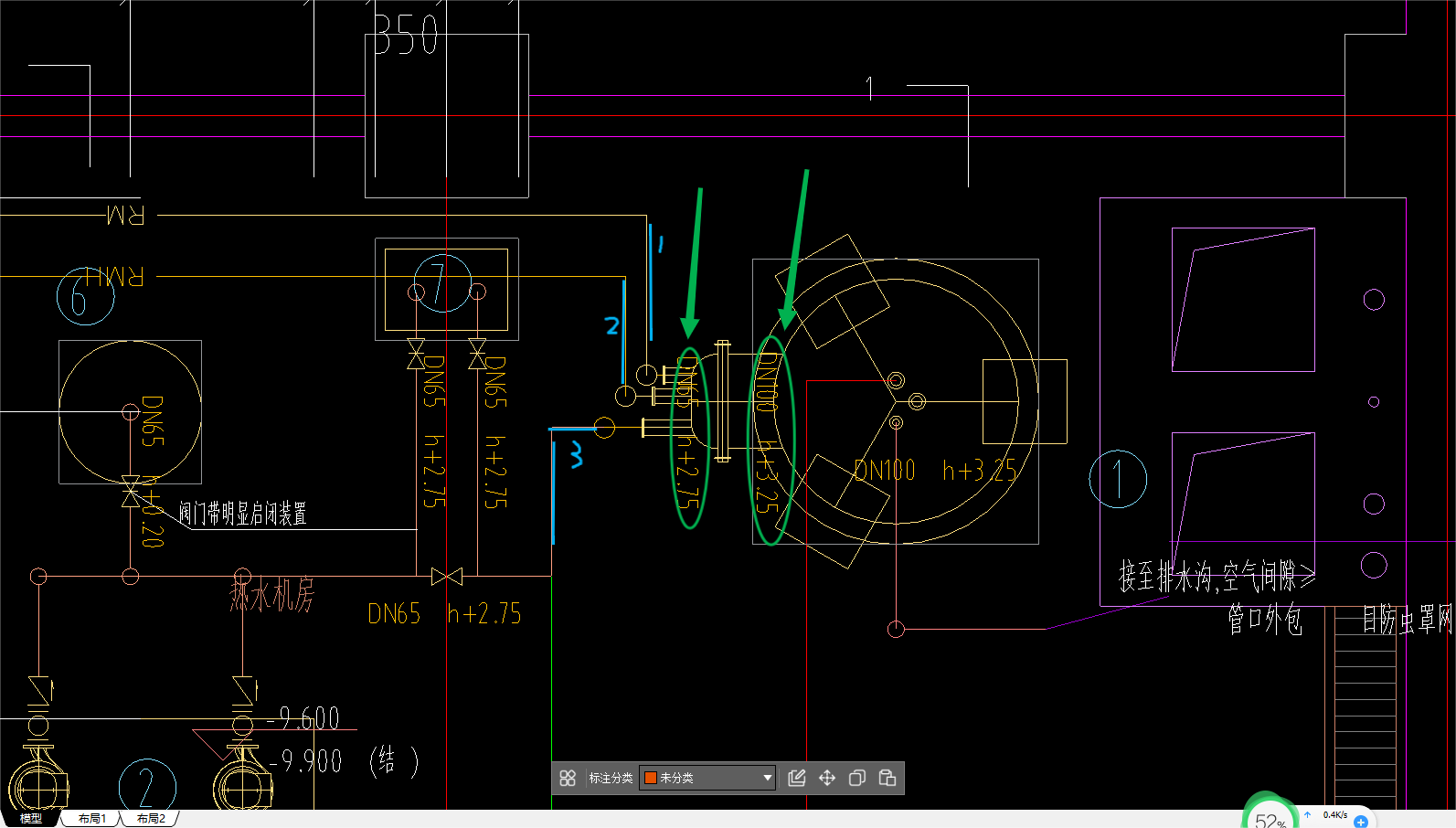The image size is (1456, 828).
Task: Click the horizontal DN65 h+2.75 pipe label
Action: [444, 614]
